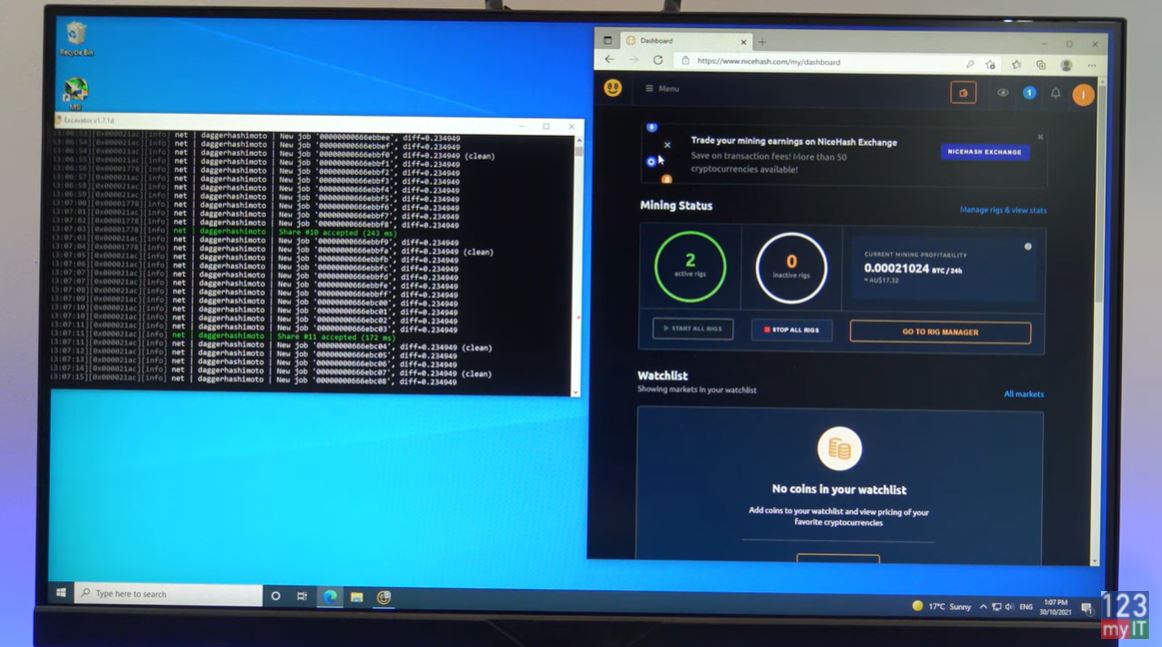The height and width of the screenshot is (647, 1162).
Task: Open the blue notification badge showing 1
Action: click(x=1029, y=93)
